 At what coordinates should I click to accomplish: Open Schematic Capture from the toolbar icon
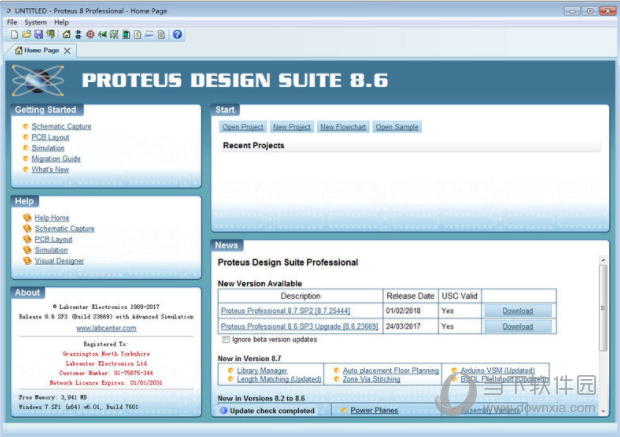(78, 34)
